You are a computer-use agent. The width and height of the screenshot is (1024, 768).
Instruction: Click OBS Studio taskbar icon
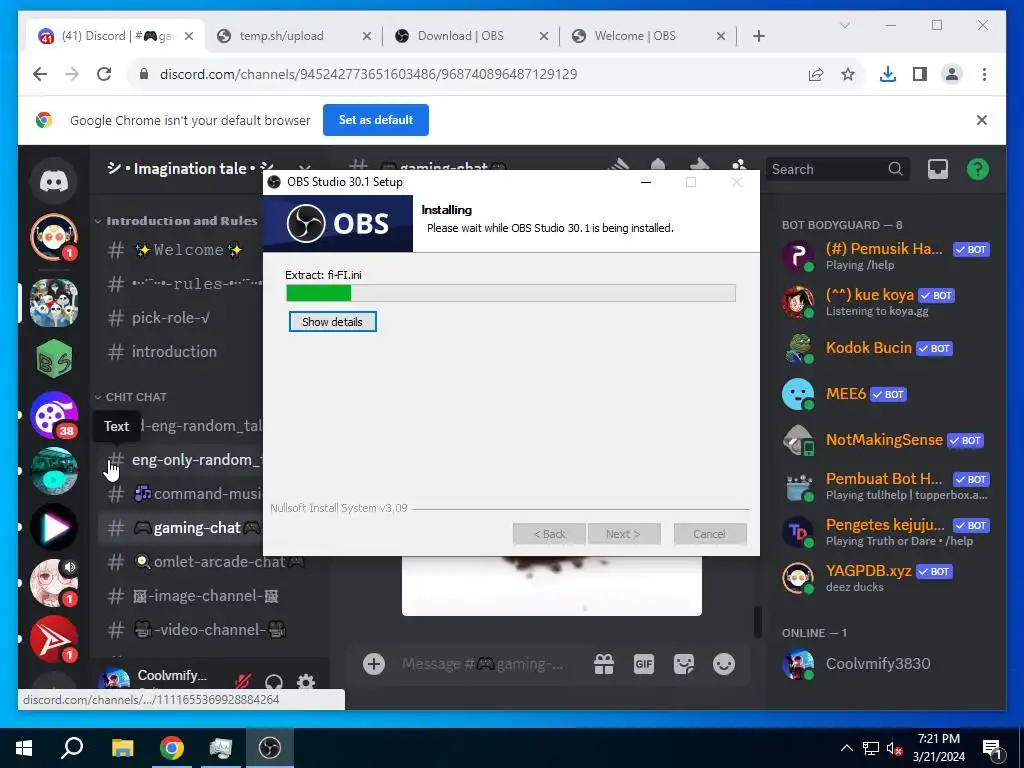tap(270, 748)
